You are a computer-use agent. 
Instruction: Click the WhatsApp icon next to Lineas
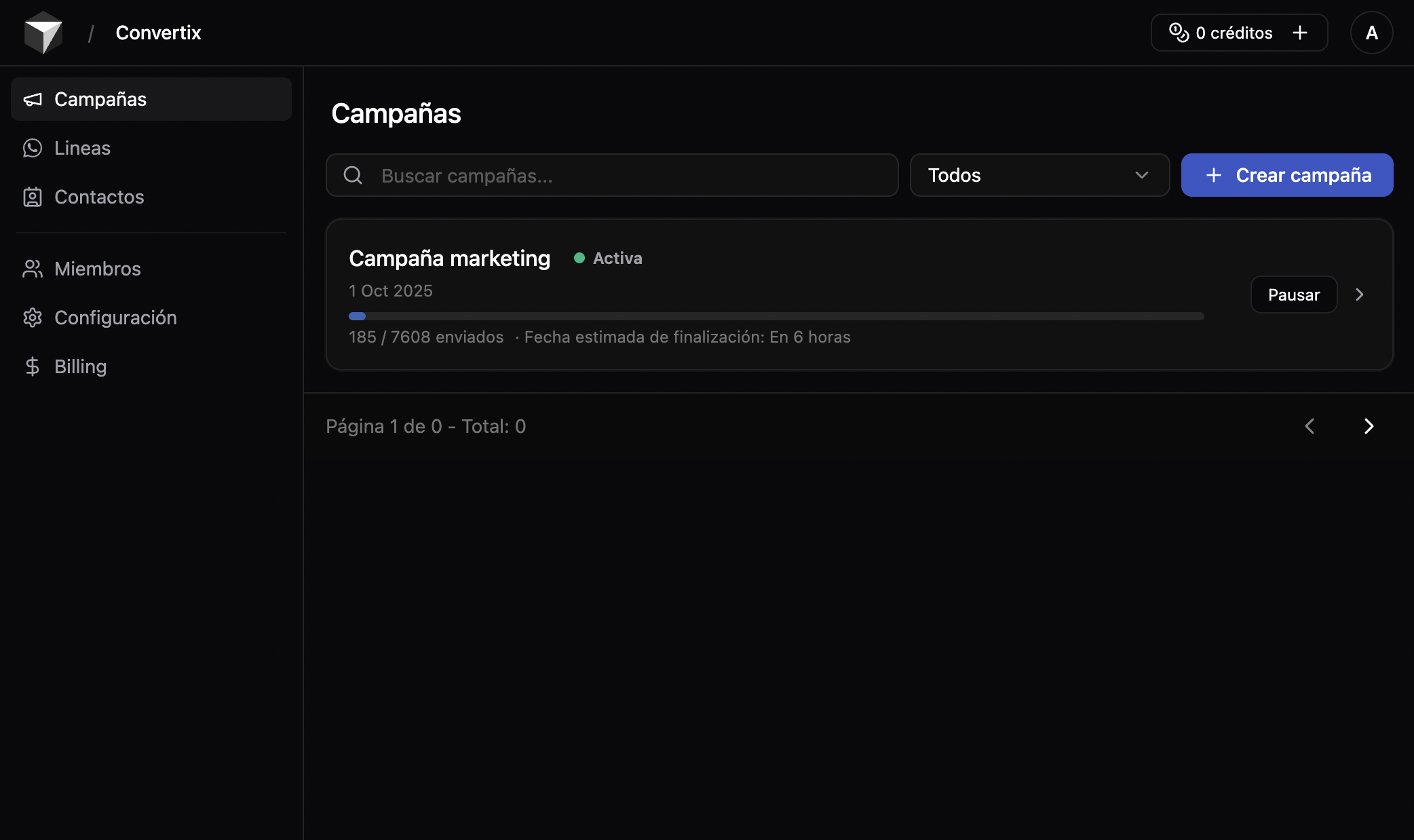(x=33, y=148)
